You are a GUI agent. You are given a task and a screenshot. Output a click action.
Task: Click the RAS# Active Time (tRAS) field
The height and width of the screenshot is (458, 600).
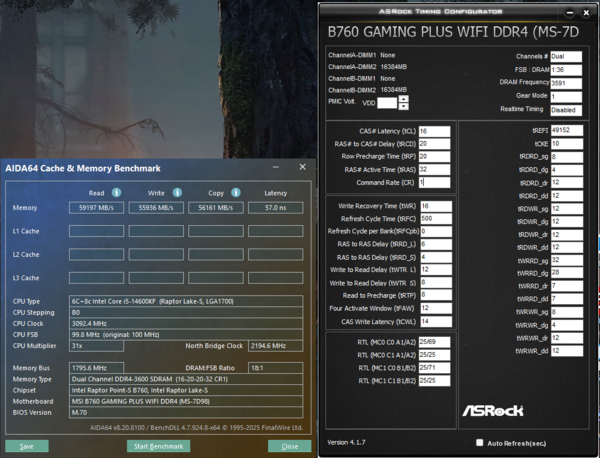pos(434,170)
